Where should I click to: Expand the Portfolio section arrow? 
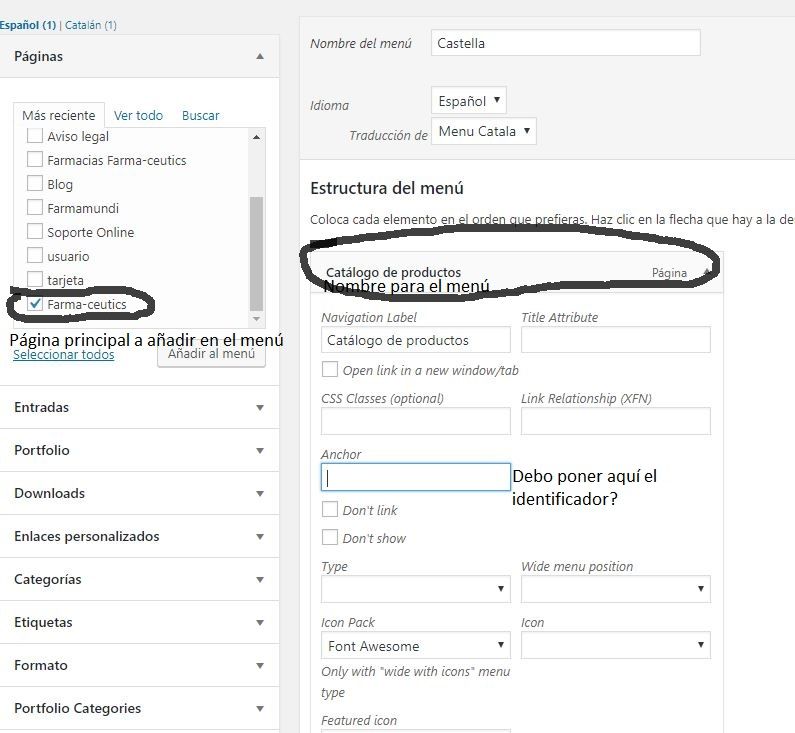tap(260, 451)
